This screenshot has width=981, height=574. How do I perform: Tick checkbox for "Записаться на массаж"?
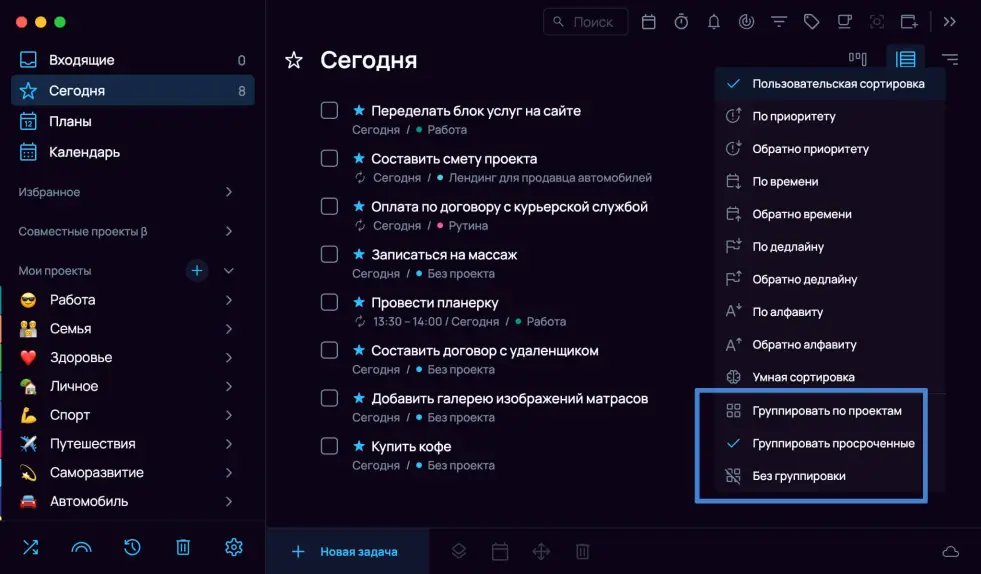pos(329,254)
